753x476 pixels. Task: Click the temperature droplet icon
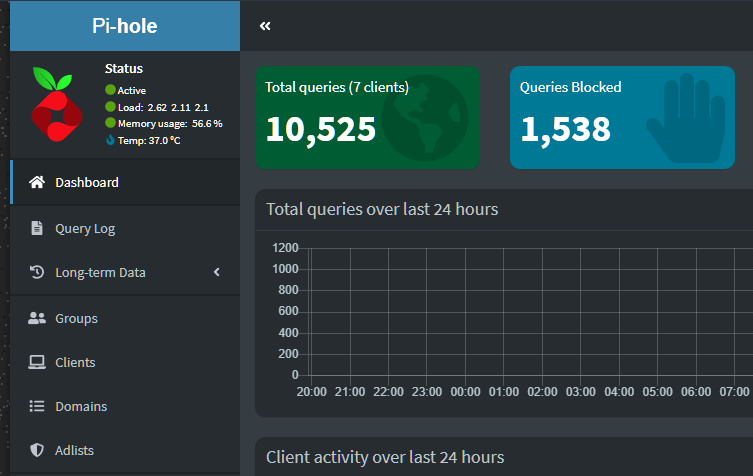click(x=110, y=140)
